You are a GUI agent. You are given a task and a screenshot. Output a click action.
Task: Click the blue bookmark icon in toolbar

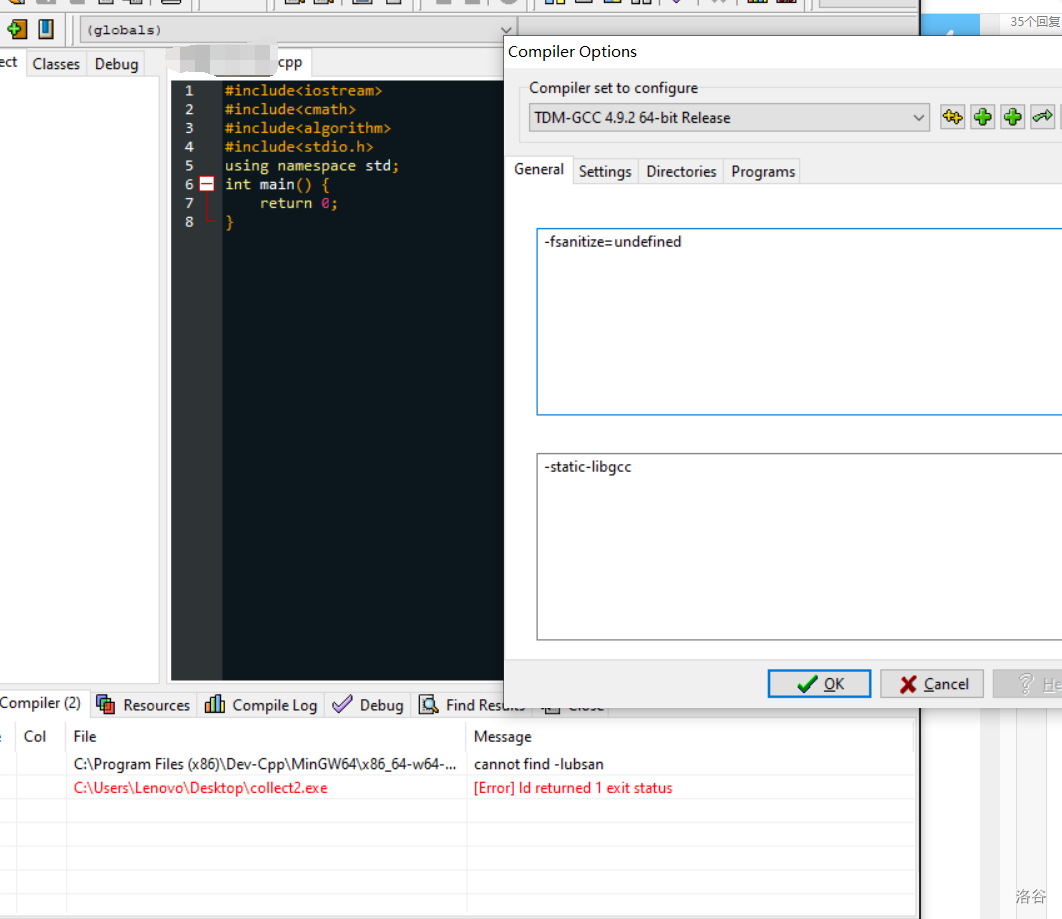(45, 29)
